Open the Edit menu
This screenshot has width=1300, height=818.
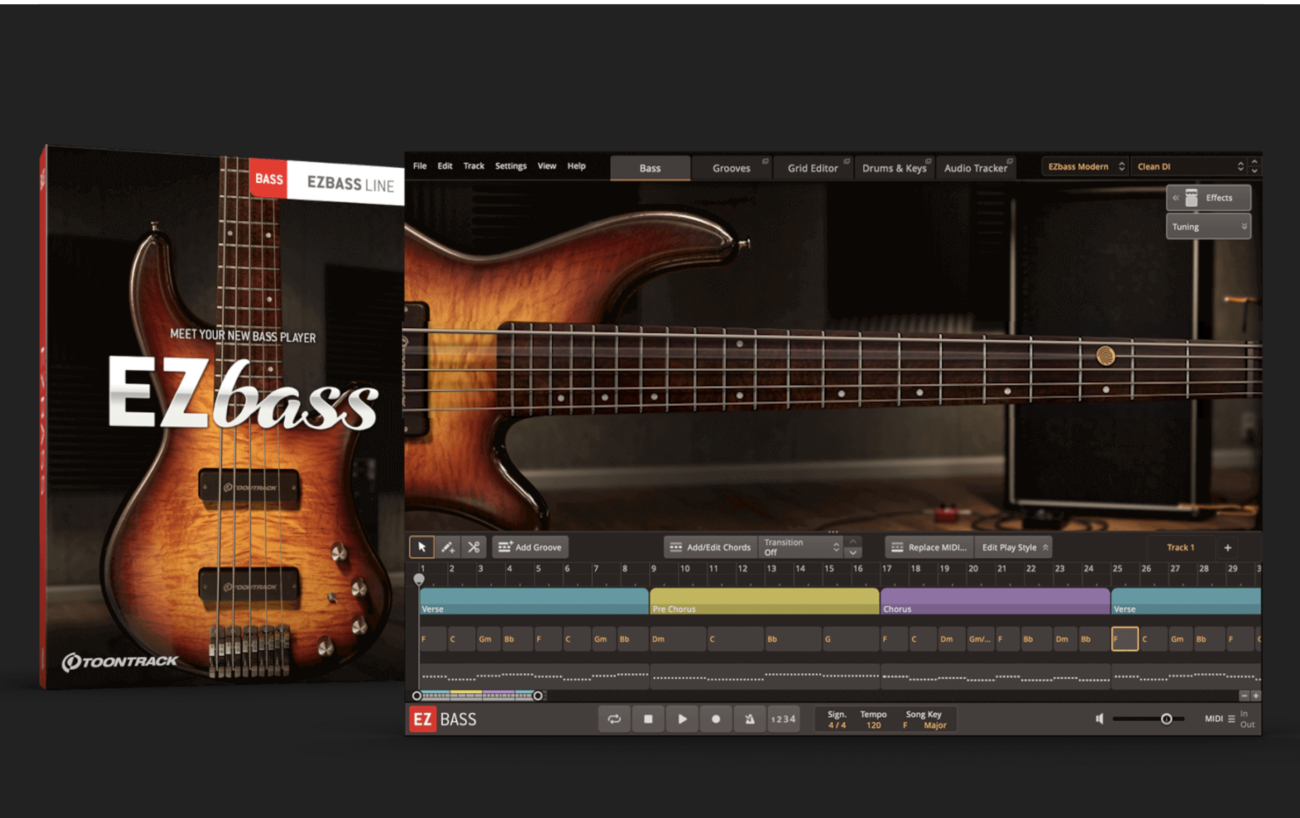coord(445,166)
